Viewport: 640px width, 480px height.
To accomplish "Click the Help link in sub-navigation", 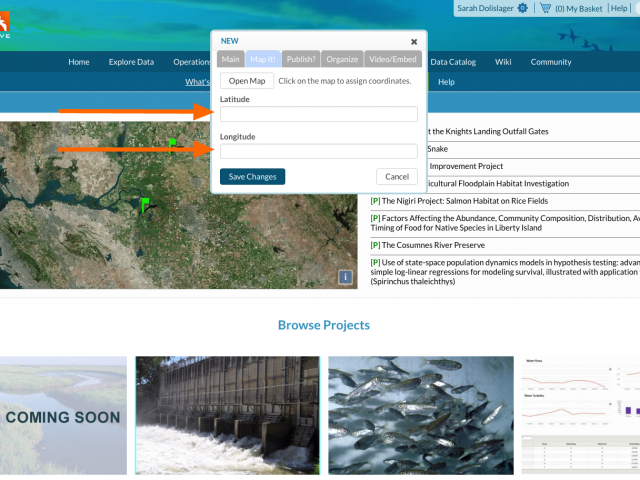I will [446, 82].
